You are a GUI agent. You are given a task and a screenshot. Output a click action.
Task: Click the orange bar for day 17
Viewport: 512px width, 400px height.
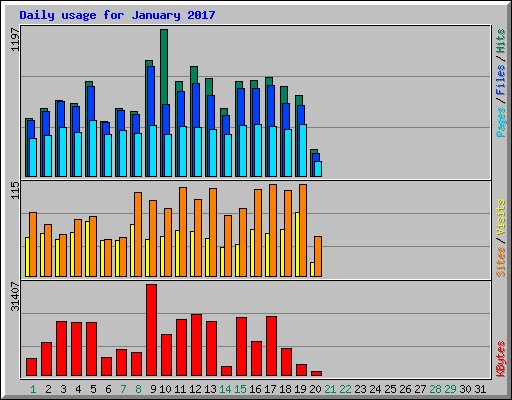[x=273, y=231]
